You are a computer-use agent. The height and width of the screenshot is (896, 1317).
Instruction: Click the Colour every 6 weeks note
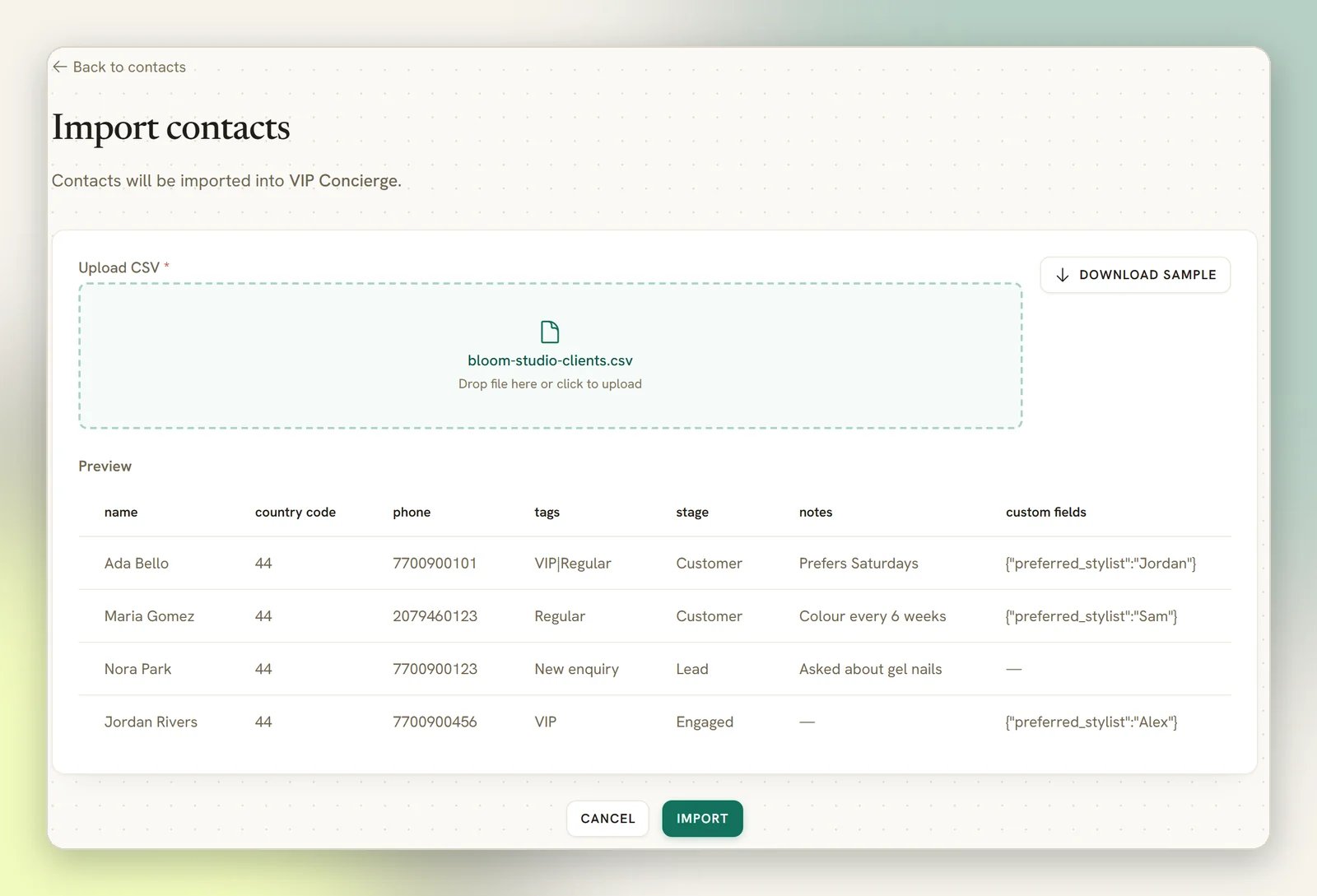tap(873, 616)
